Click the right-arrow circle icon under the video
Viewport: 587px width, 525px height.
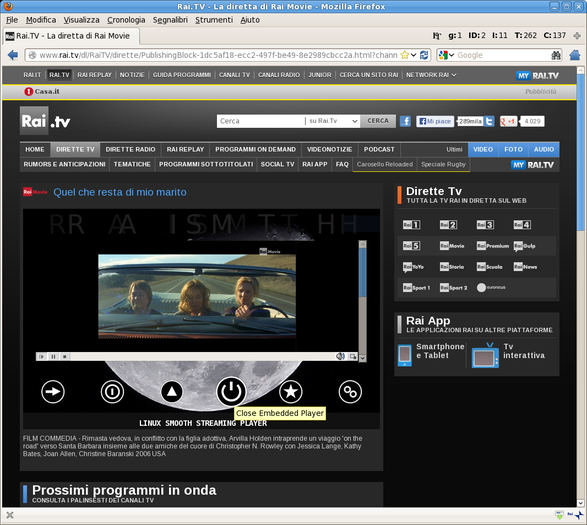click(53, 392)
